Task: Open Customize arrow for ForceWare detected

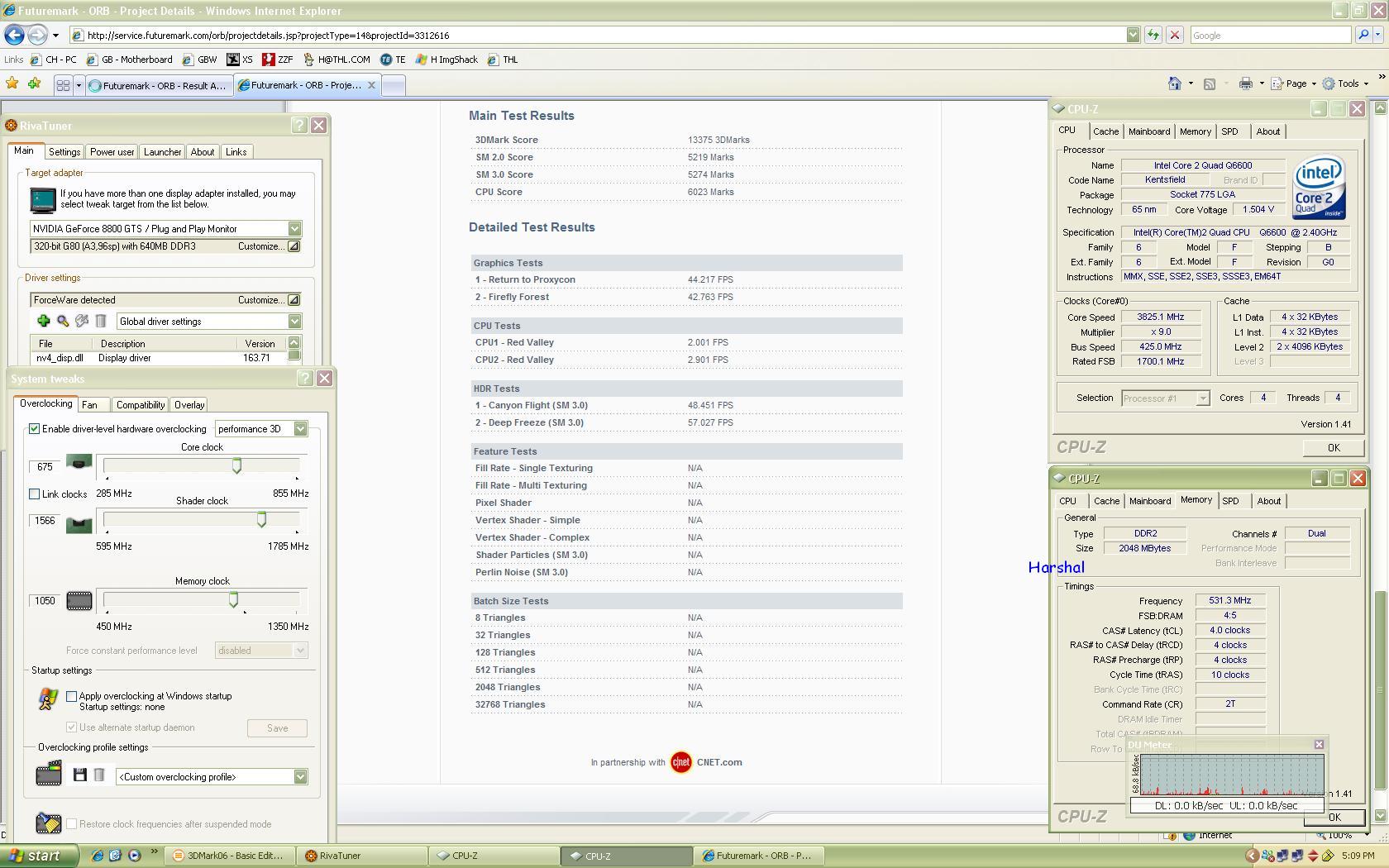Action: [294, 300]
